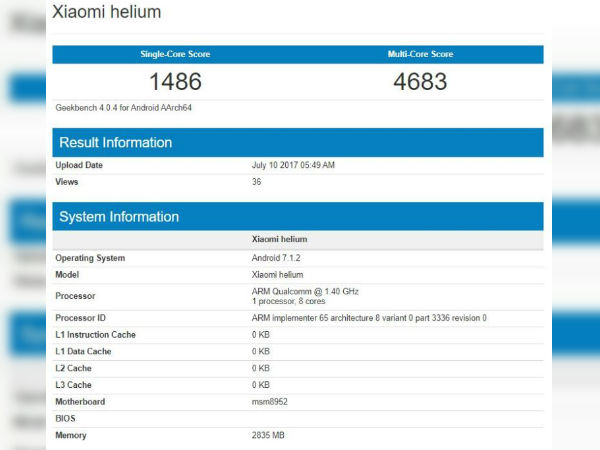600x450 pixels.
Task: Click the L2 Cache label
Action: click(73, 368)
